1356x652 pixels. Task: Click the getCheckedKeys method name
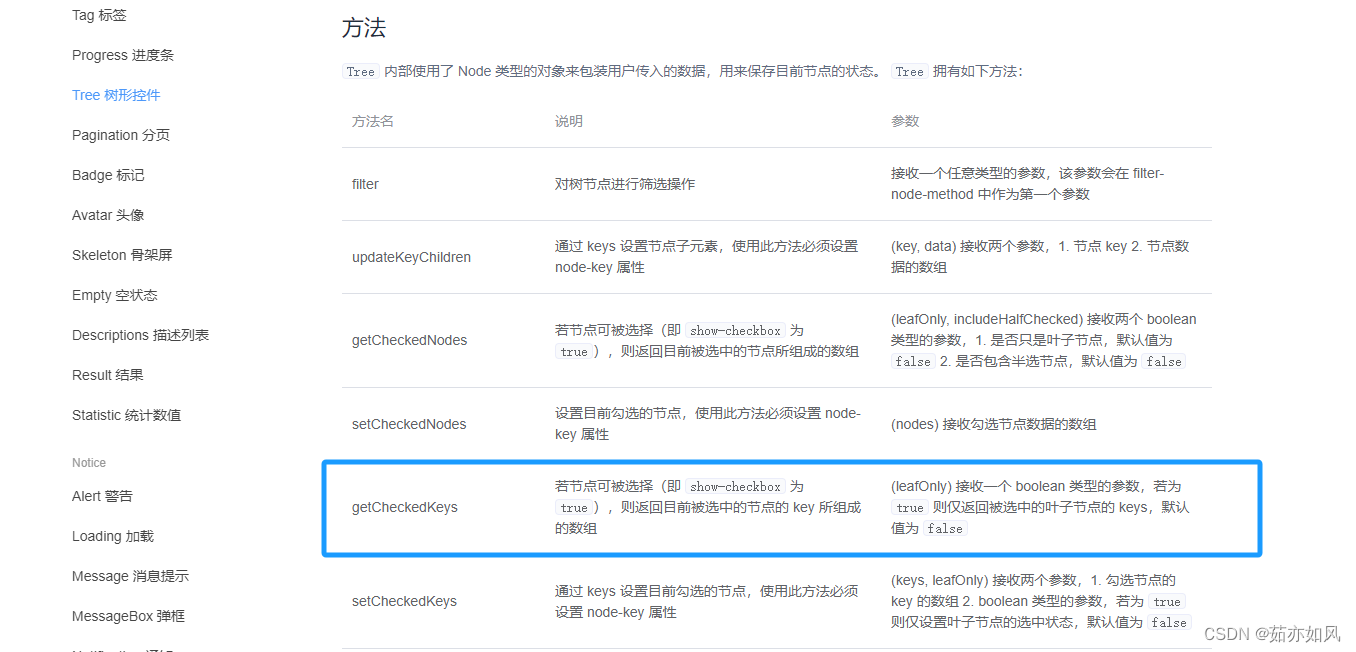pos(405,507)
